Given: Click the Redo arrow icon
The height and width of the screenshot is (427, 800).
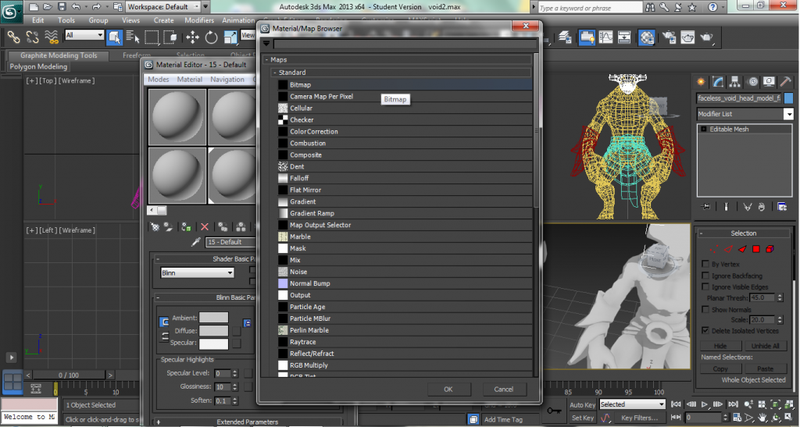Looking at the screenshot, I should [x=96, y=7].
